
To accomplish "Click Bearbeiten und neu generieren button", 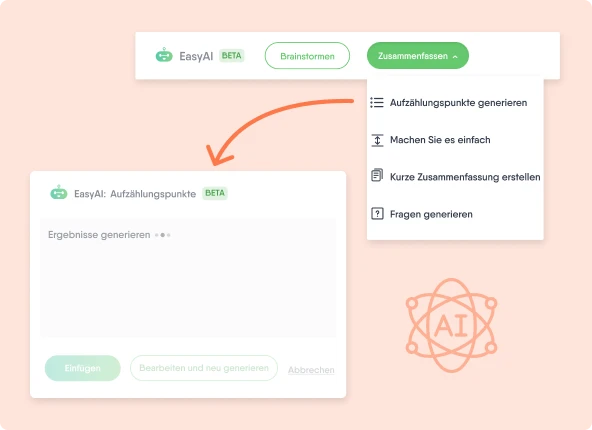I will tap(204, 368).
